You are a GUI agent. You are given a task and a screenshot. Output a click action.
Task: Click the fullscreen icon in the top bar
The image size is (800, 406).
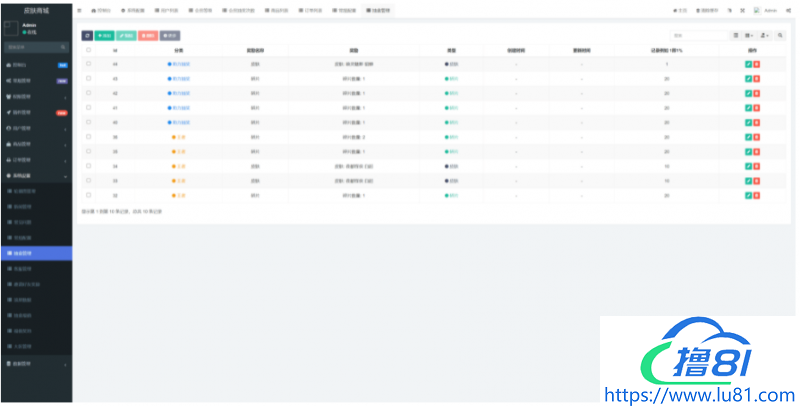[743, 10]
